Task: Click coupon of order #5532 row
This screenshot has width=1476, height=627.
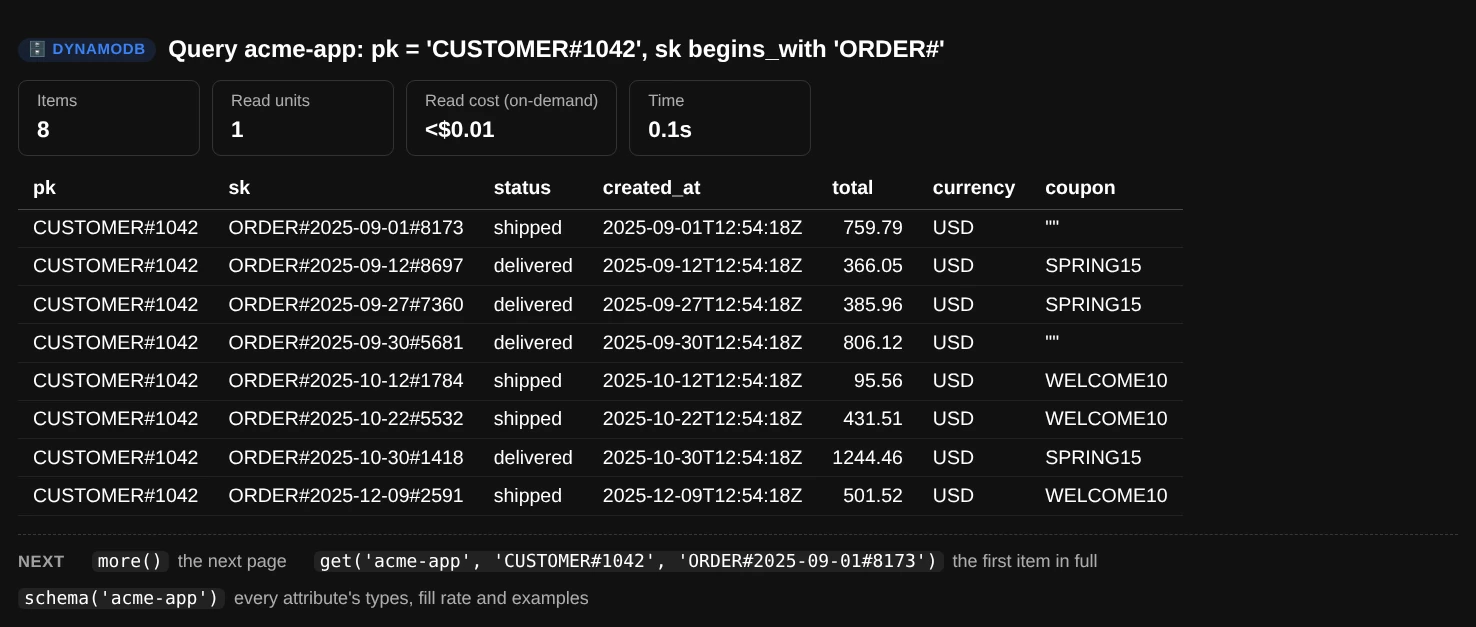Action: 1106,419
